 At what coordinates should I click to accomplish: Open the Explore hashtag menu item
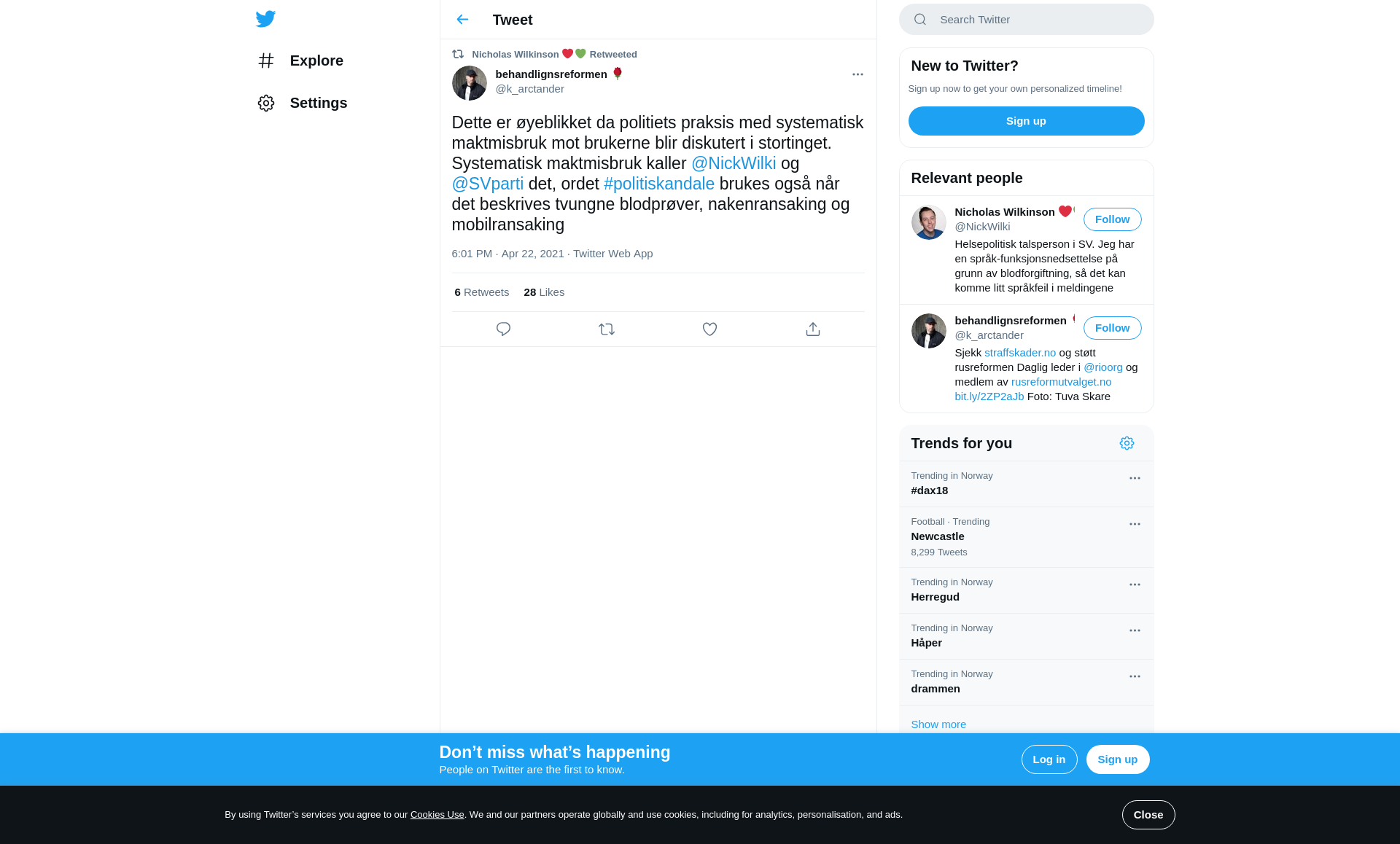point(300,60)
